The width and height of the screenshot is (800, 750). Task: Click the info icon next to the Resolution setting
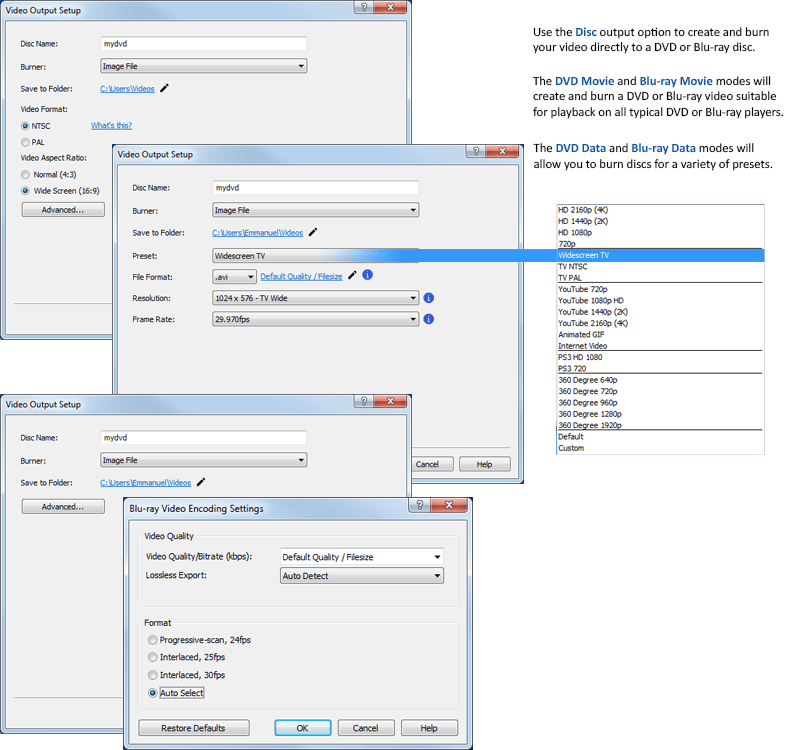[427, 296]
